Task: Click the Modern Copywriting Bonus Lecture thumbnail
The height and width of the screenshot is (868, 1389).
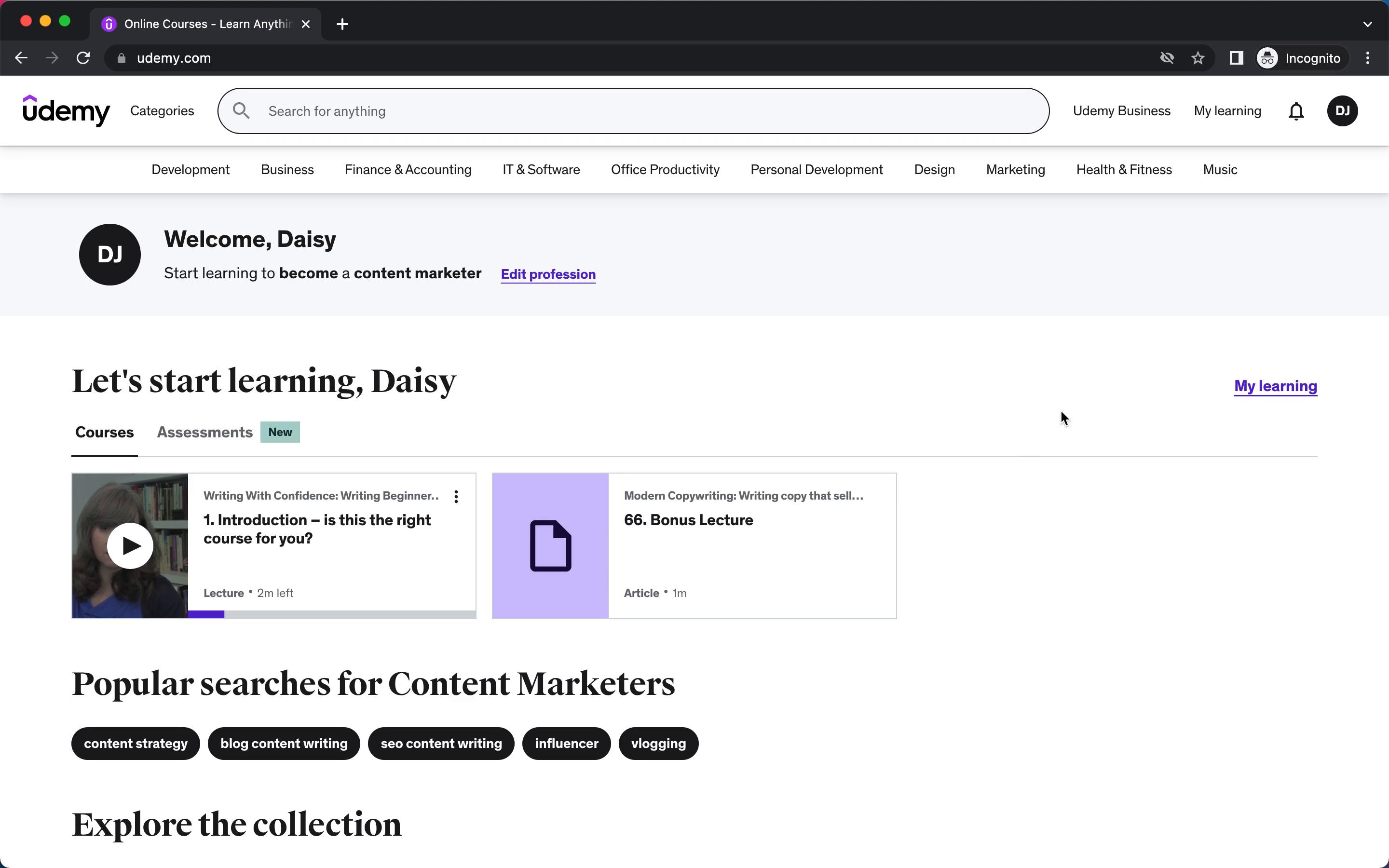Action: click(550, 545)
